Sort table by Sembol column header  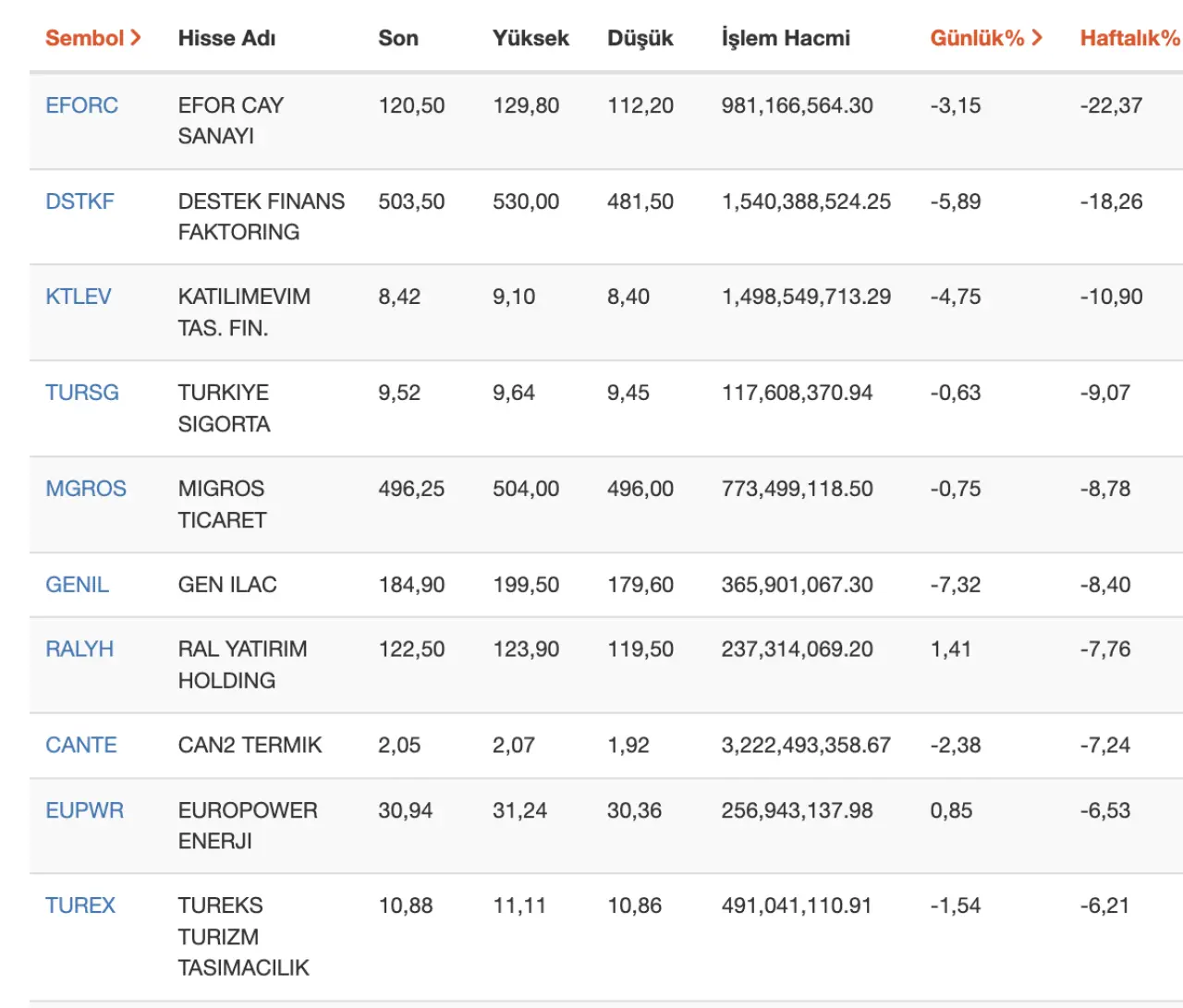tap(92, 38)
